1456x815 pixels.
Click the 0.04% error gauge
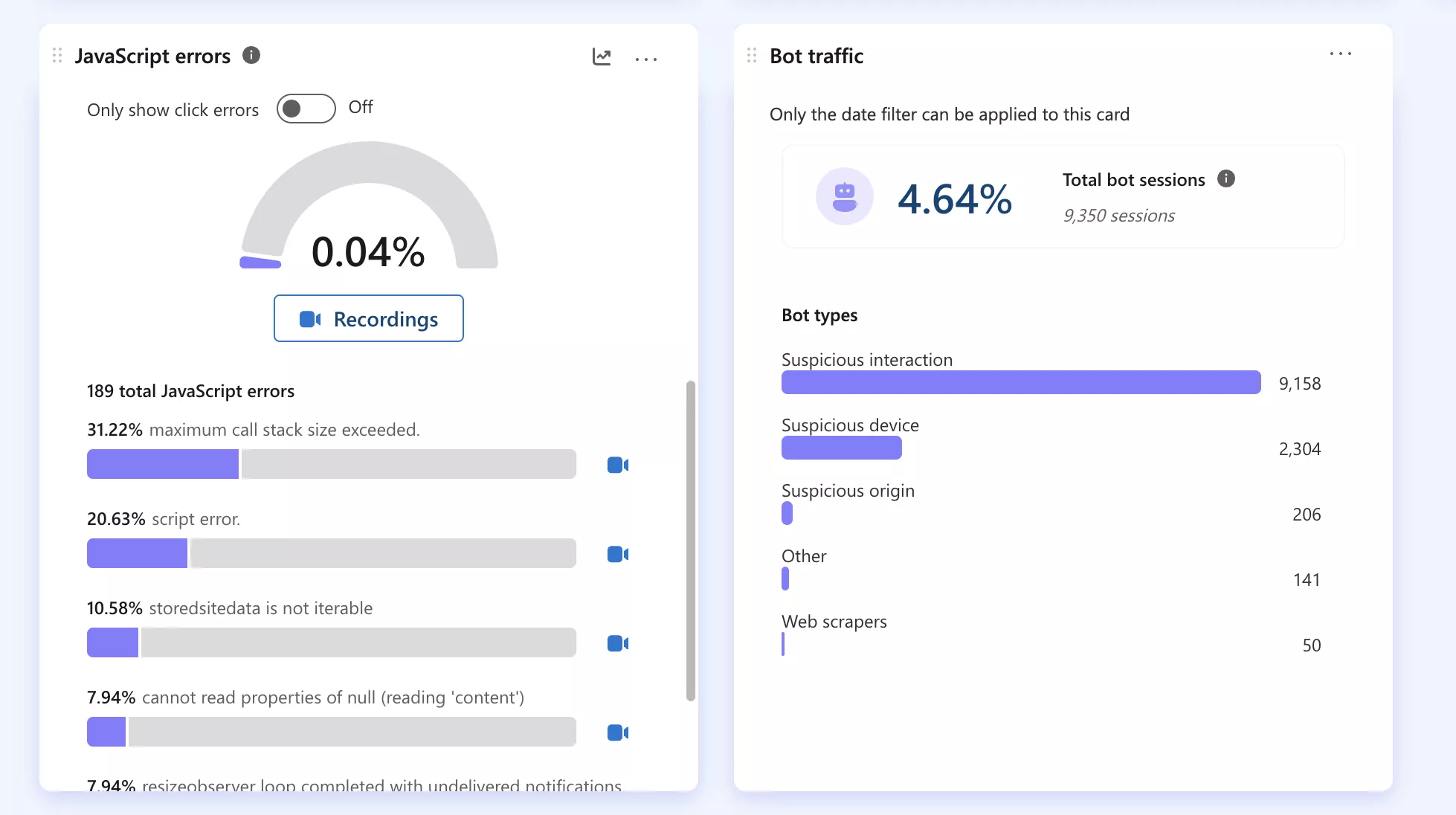point(369,216)
